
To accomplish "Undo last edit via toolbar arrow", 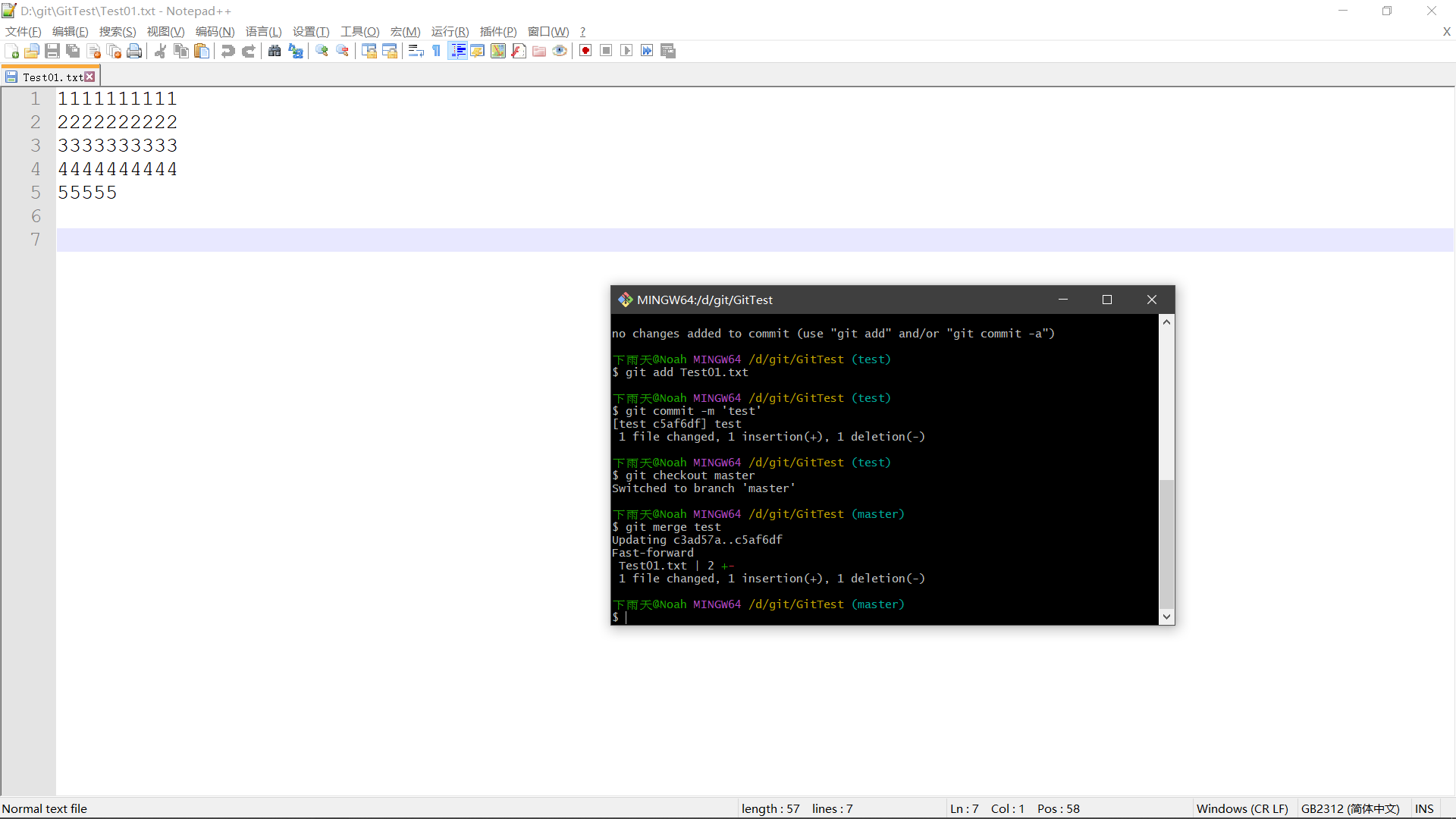I will tap(227, 51).
